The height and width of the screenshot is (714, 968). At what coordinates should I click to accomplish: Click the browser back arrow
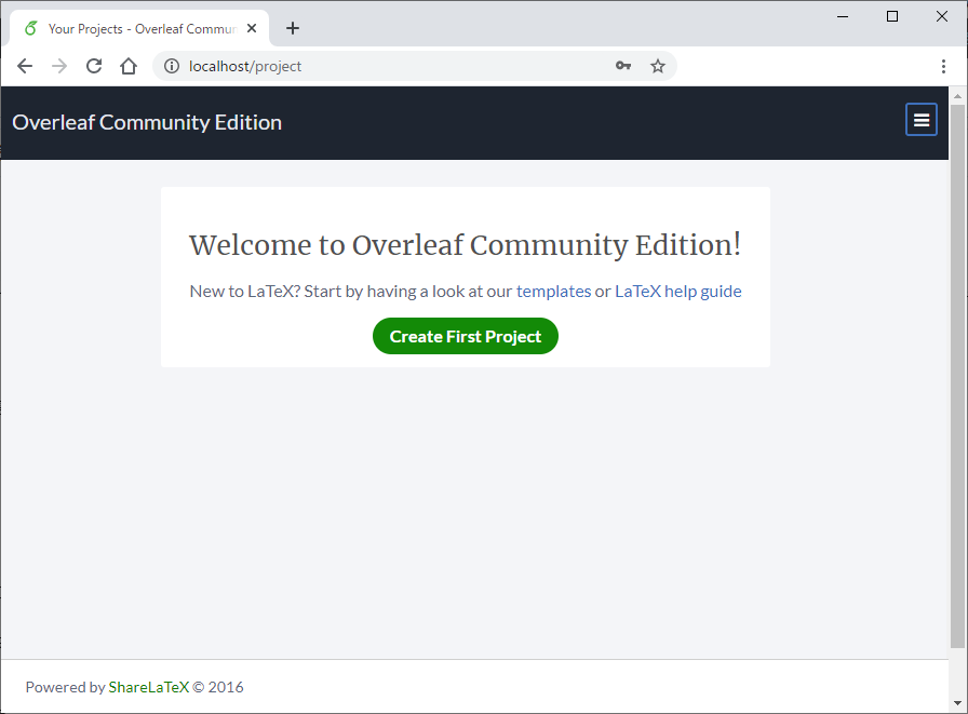click(25, 66)
